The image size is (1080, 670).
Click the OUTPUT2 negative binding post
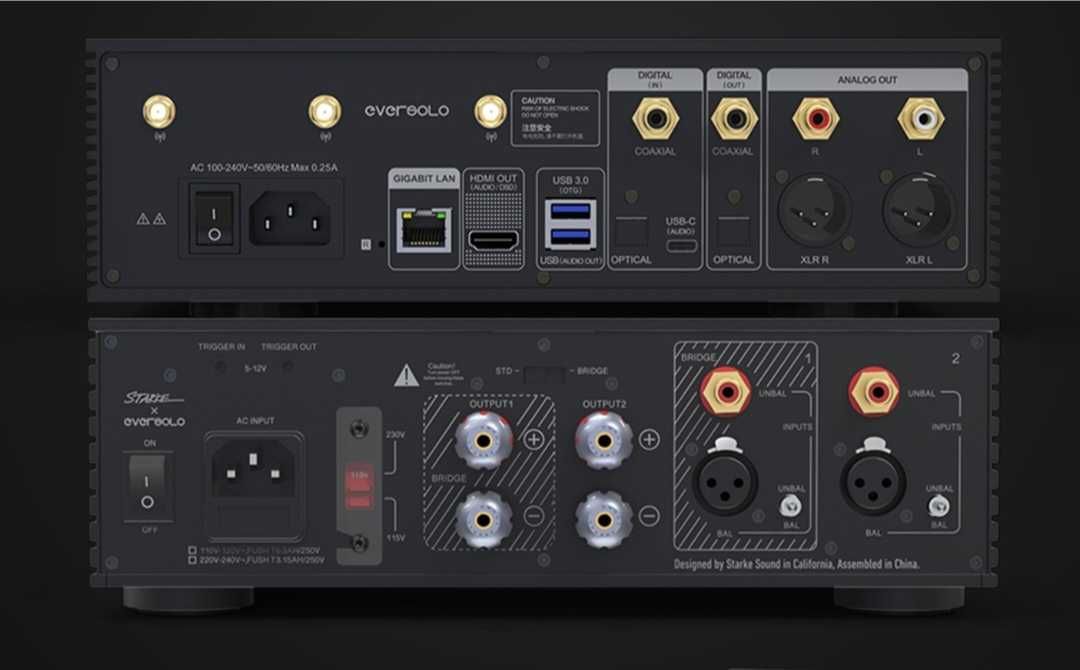tap(604, 519)
